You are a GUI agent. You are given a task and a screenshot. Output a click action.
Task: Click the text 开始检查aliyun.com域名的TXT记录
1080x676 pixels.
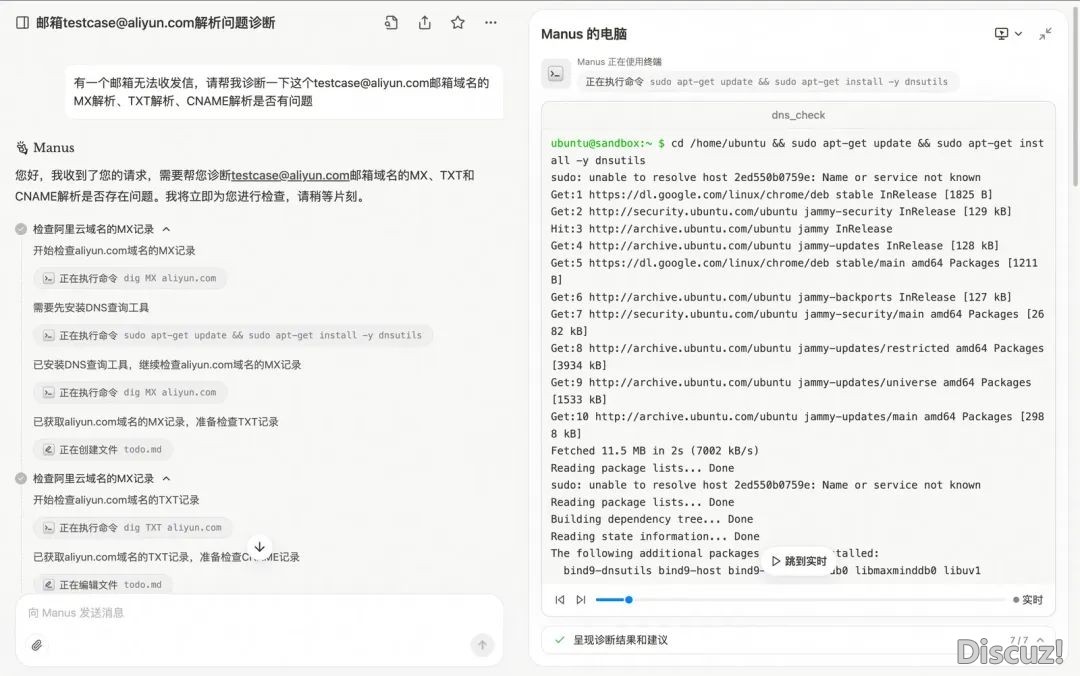click(x=116, y=500)
